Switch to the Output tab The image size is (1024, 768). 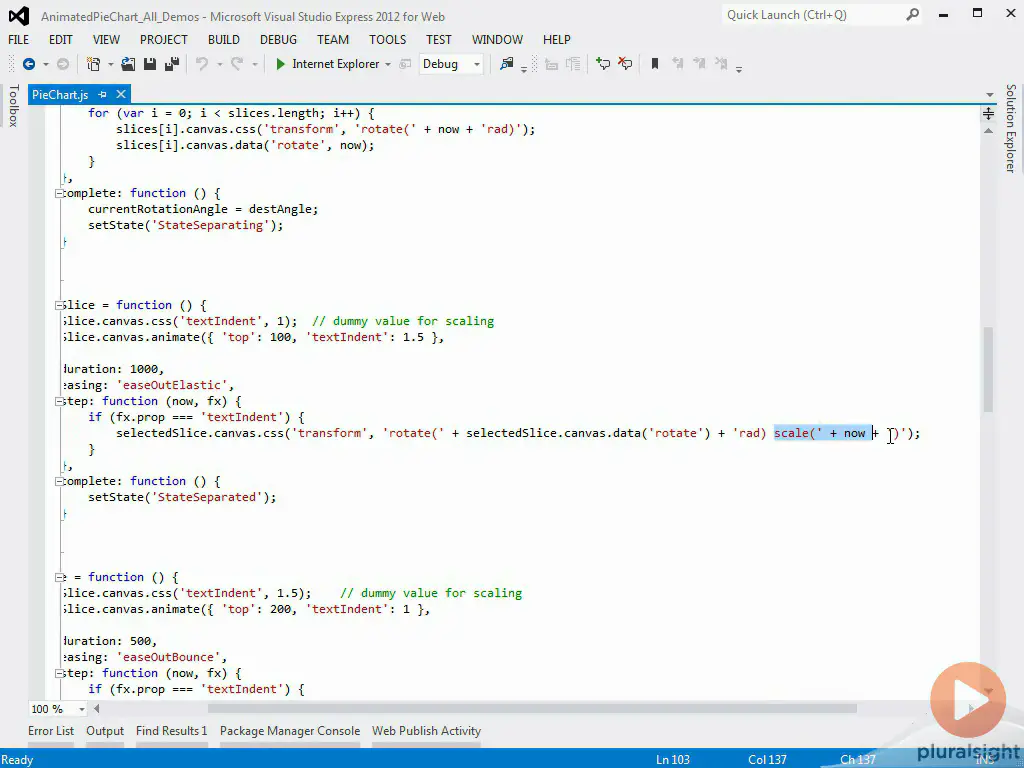pos(104,731)
